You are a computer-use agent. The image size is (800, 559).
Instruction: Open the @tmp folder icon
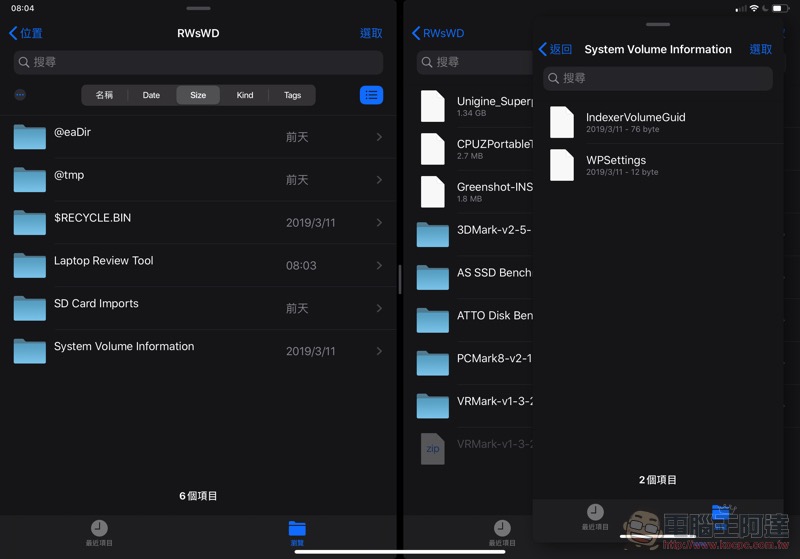coord(30,180)
